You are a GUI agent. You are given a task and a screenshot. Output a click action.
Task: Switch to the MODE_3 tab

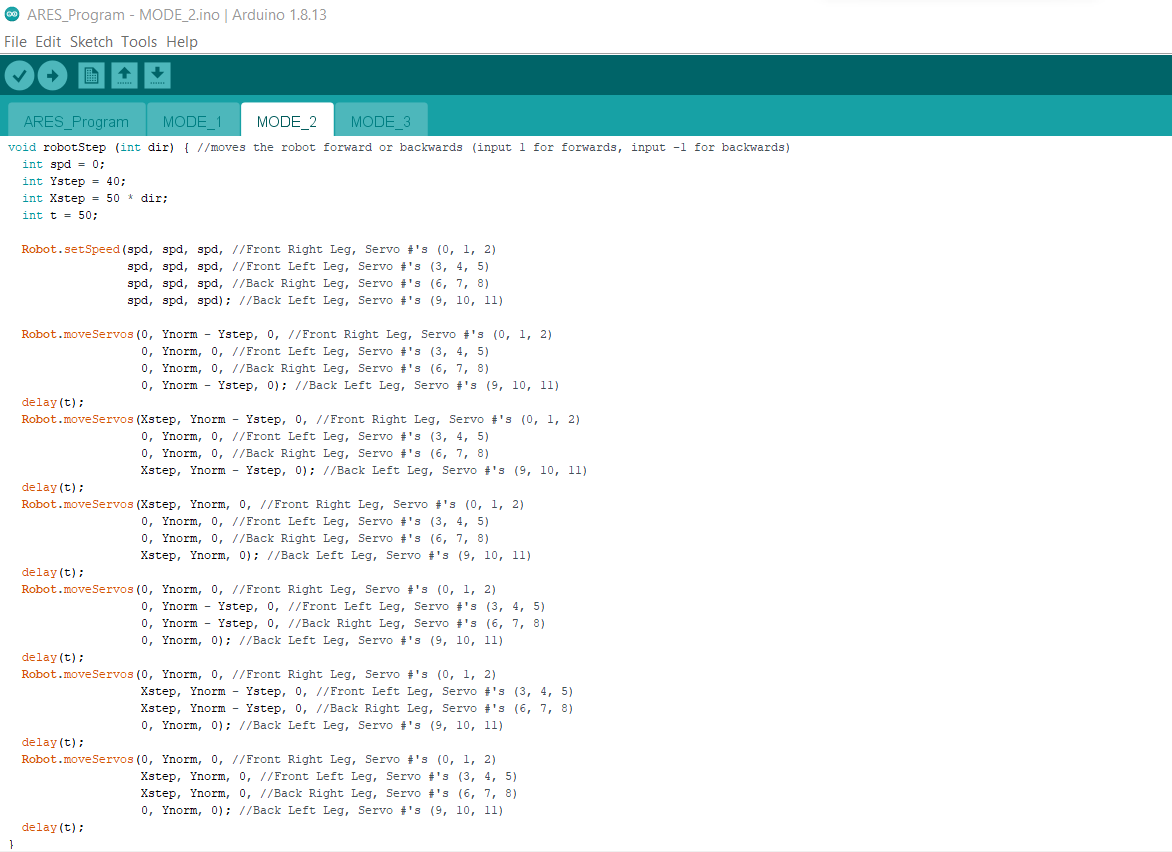click(x=380, y=120)
